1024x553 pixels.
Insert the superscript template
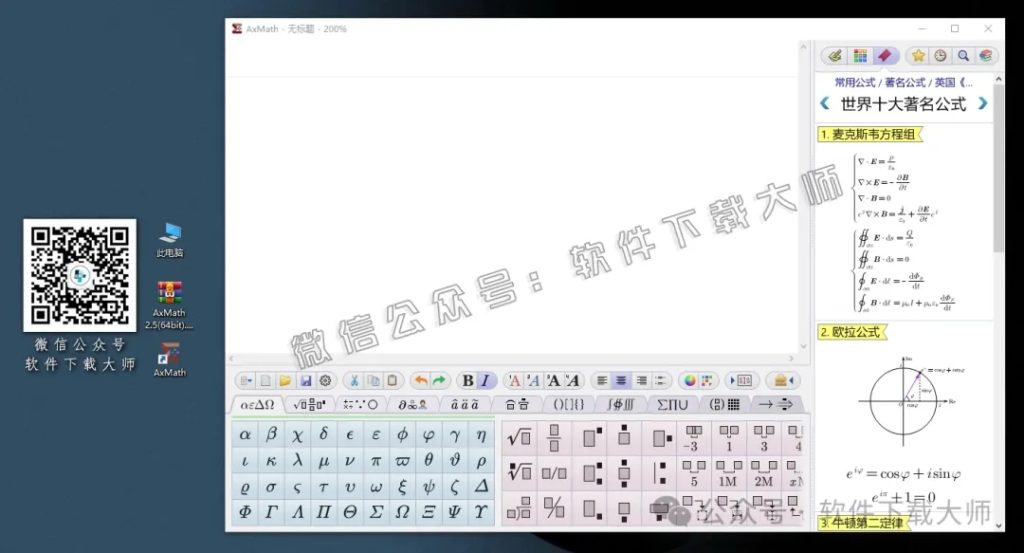pos(592,437)
